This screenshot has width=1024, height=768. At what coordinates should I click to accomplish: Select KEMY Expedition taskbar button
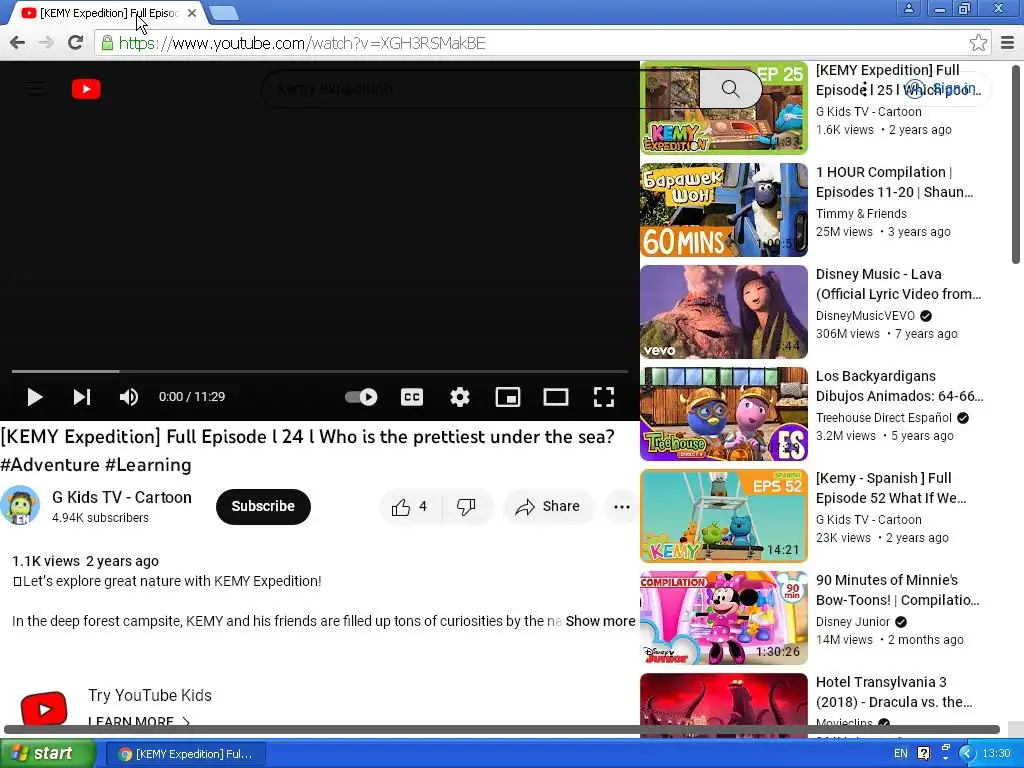tap(185, 754)
